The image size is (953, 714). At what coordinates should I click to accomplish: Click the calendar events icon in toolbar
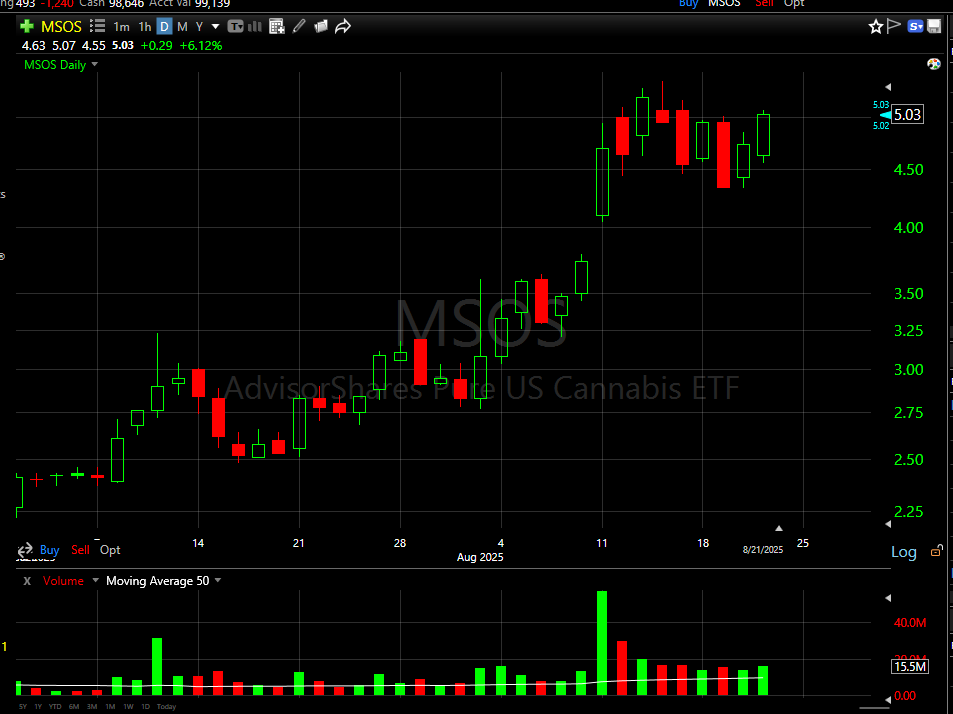click(x=277, y=27)
